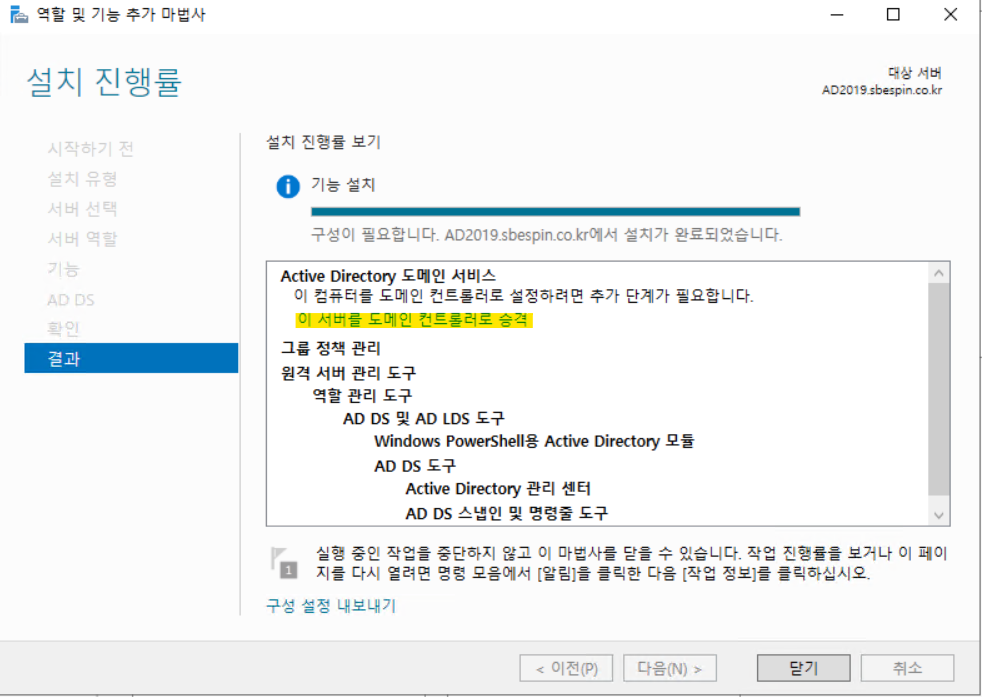Click the notification flag icon with number 1
Image resolution: width=982 pixels, height=697 pixels.
(284, 562)
